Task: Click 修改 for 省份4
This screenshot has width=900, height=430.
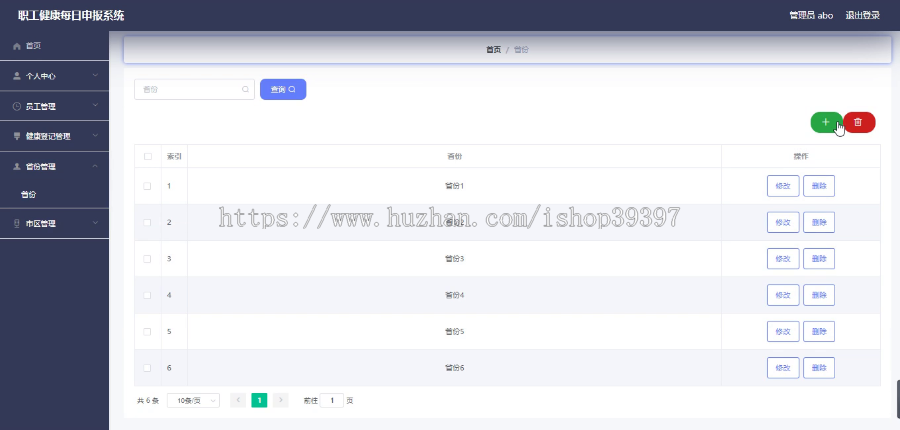Action: click(783, 295)
